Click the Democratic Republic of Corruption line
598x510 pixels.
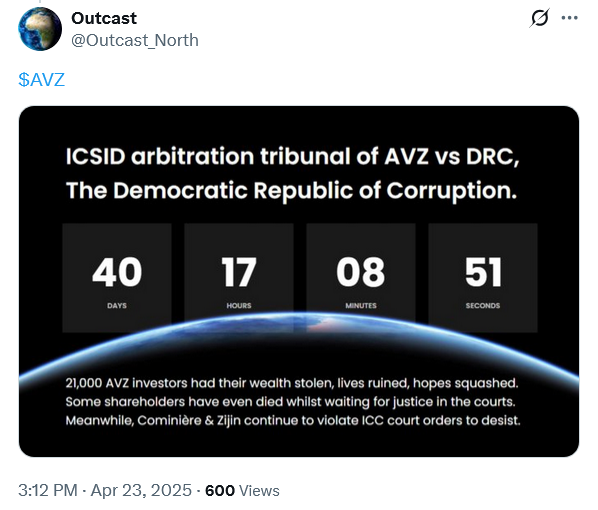[x=291, y=190]
